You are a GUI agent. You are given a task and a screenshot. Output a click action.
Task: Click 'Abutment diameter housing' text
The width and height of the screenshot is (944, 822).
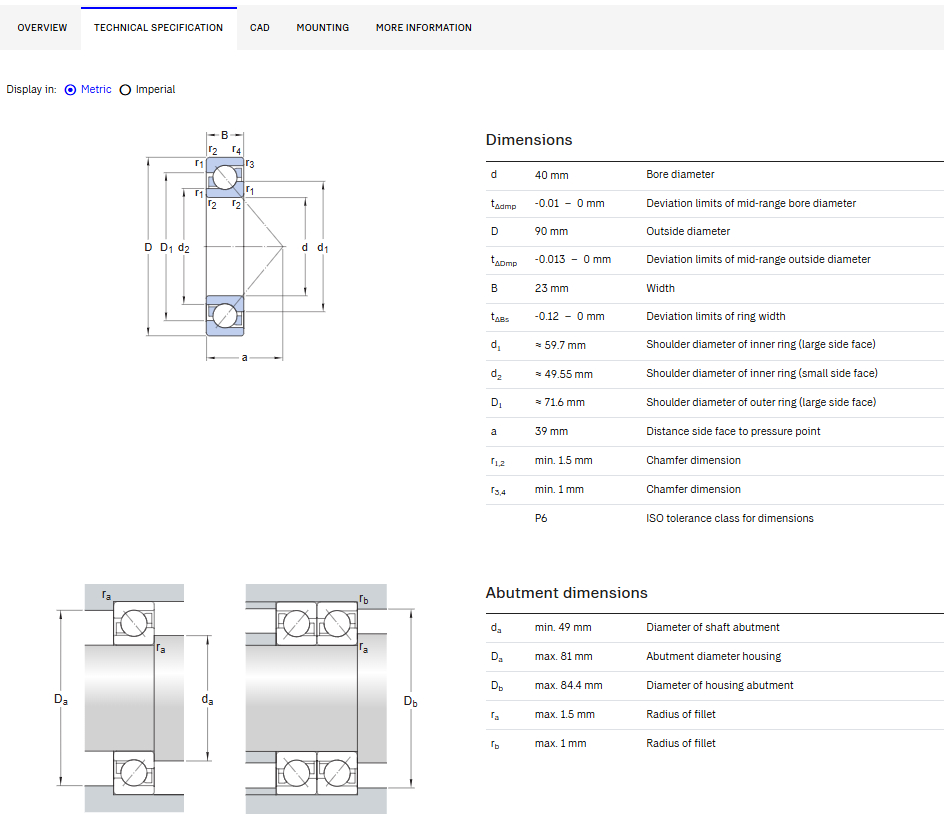click(x=713, y=656)
